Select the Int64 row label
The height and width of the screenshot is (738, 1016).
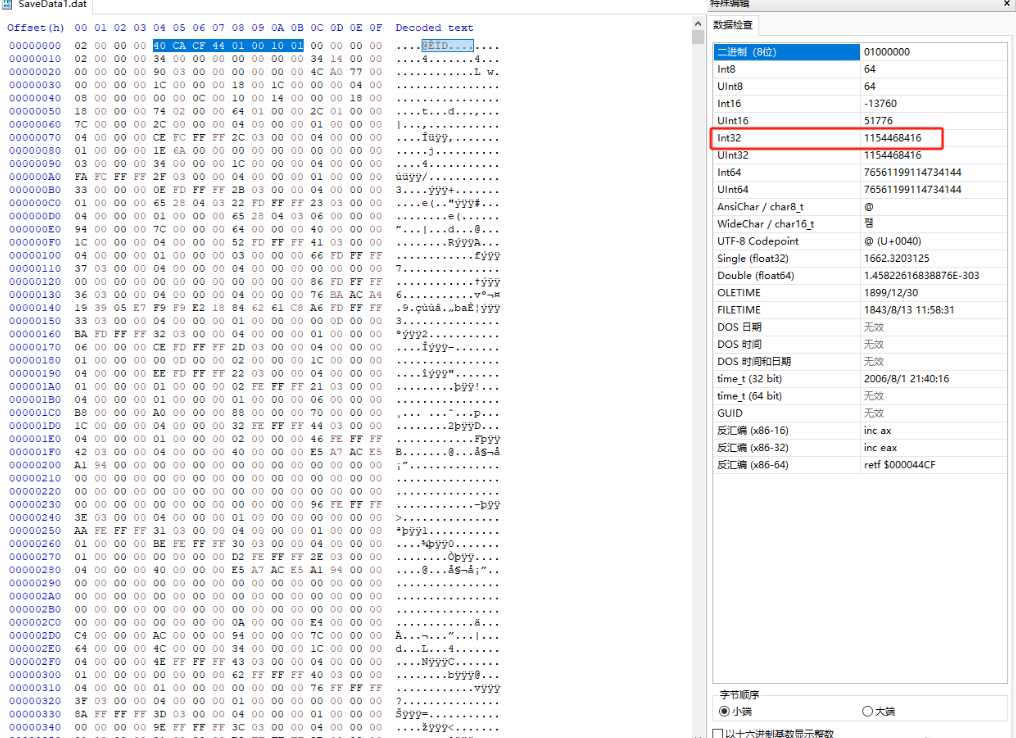tap(729, 172)
